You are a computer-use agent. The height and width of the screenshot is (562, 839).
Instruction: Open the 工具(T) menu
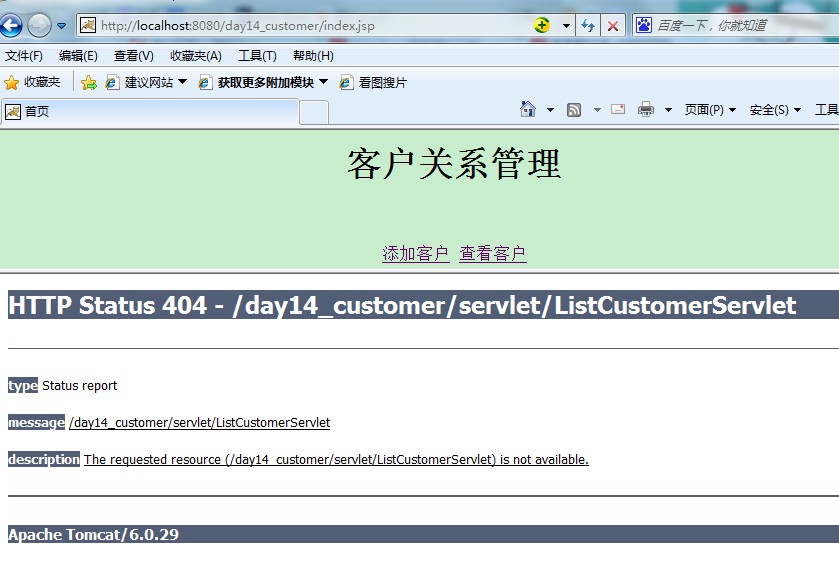[x=257, y=56]
